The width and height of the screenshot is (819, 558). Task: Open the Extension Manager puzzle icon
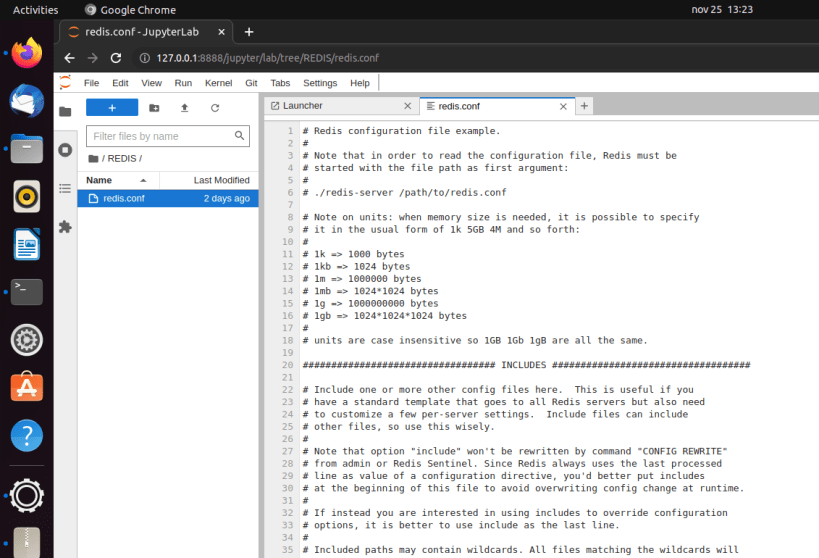pyautogui.click(x=65, y=227)
